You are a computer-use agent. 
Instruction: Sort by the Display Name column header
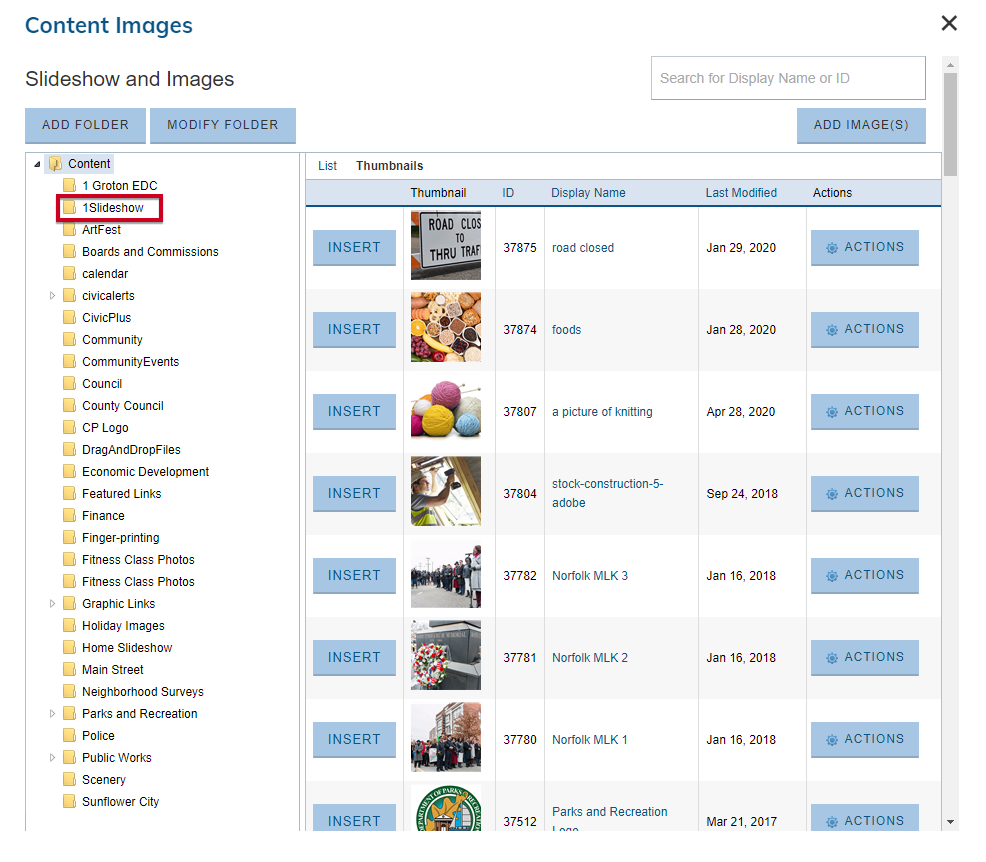(588, 193)
